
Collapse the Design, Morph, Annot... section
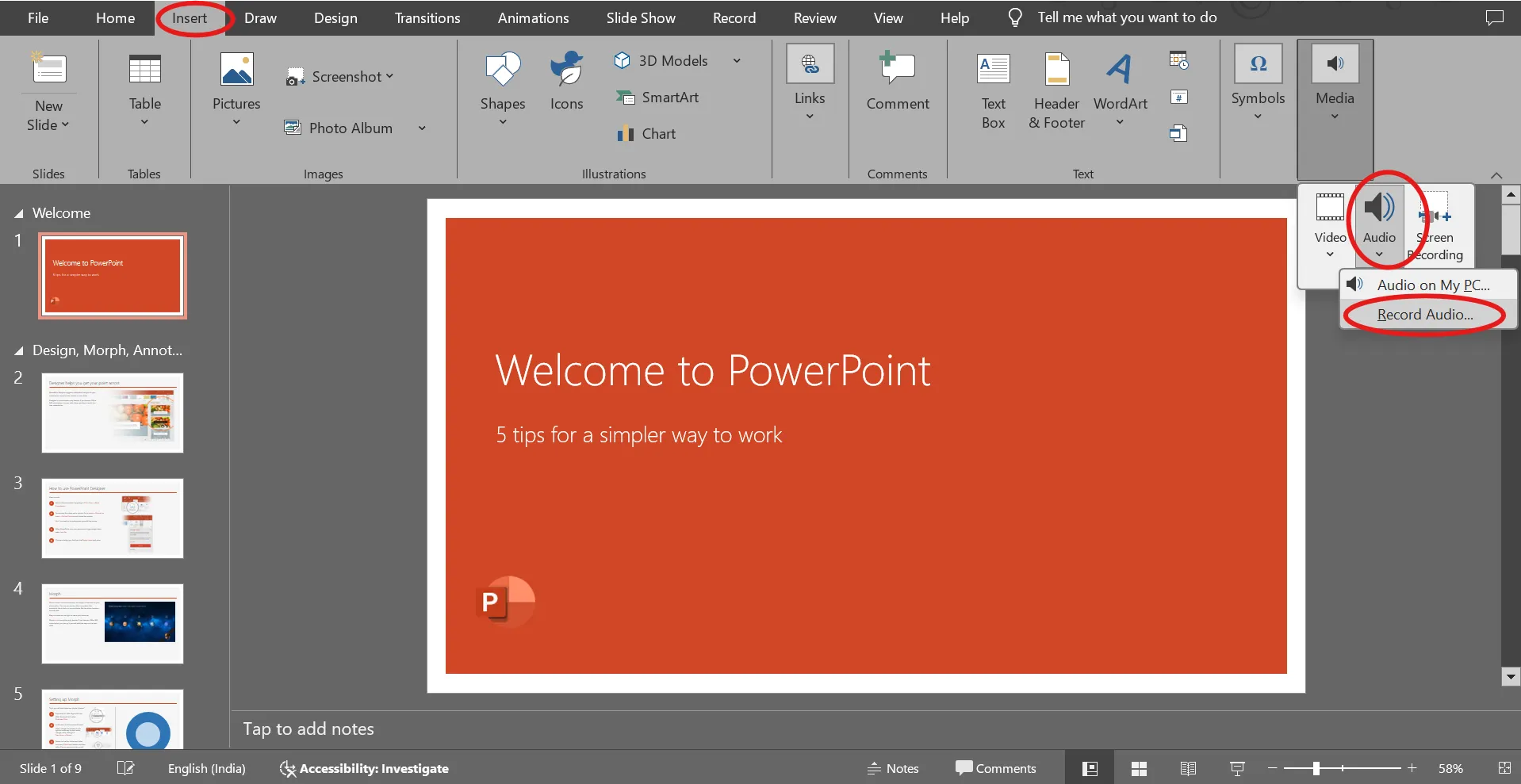click(x=18, y=351)
